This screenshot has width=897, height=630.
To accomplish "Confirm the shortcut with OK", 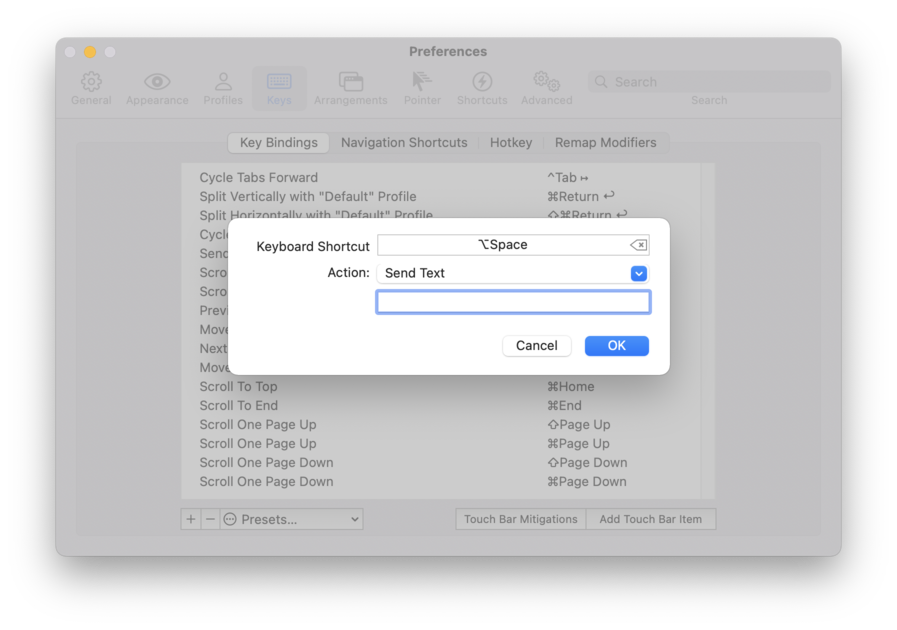I will (616, 345).
